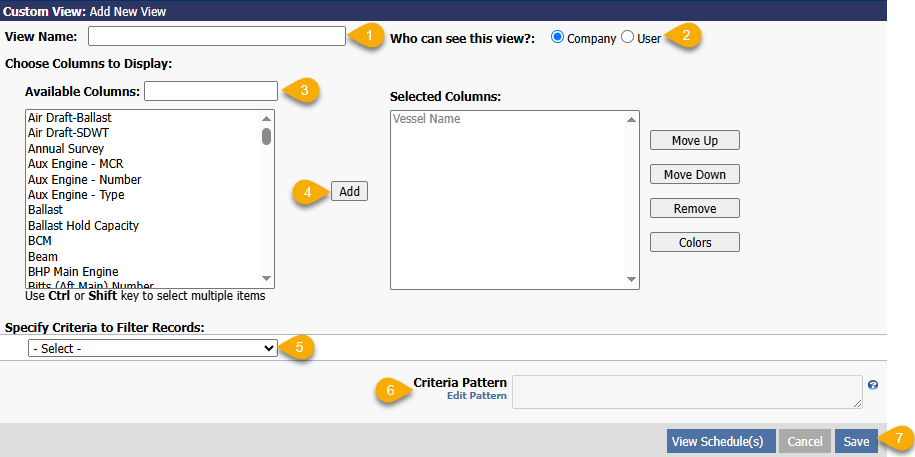Click the View Schedule(s) button
Image resolution: width=915 pixels, height=457 pixels.
[719, 441]
